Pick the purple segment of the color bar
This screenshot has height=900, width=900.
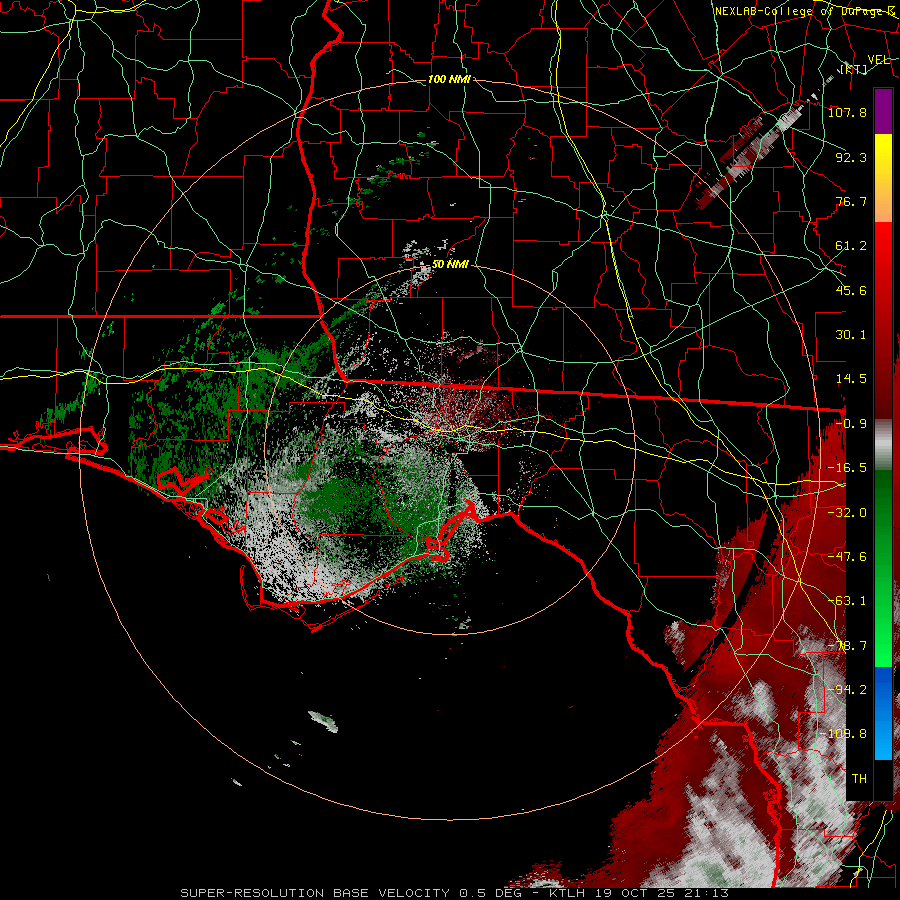(x=883, y=111)
